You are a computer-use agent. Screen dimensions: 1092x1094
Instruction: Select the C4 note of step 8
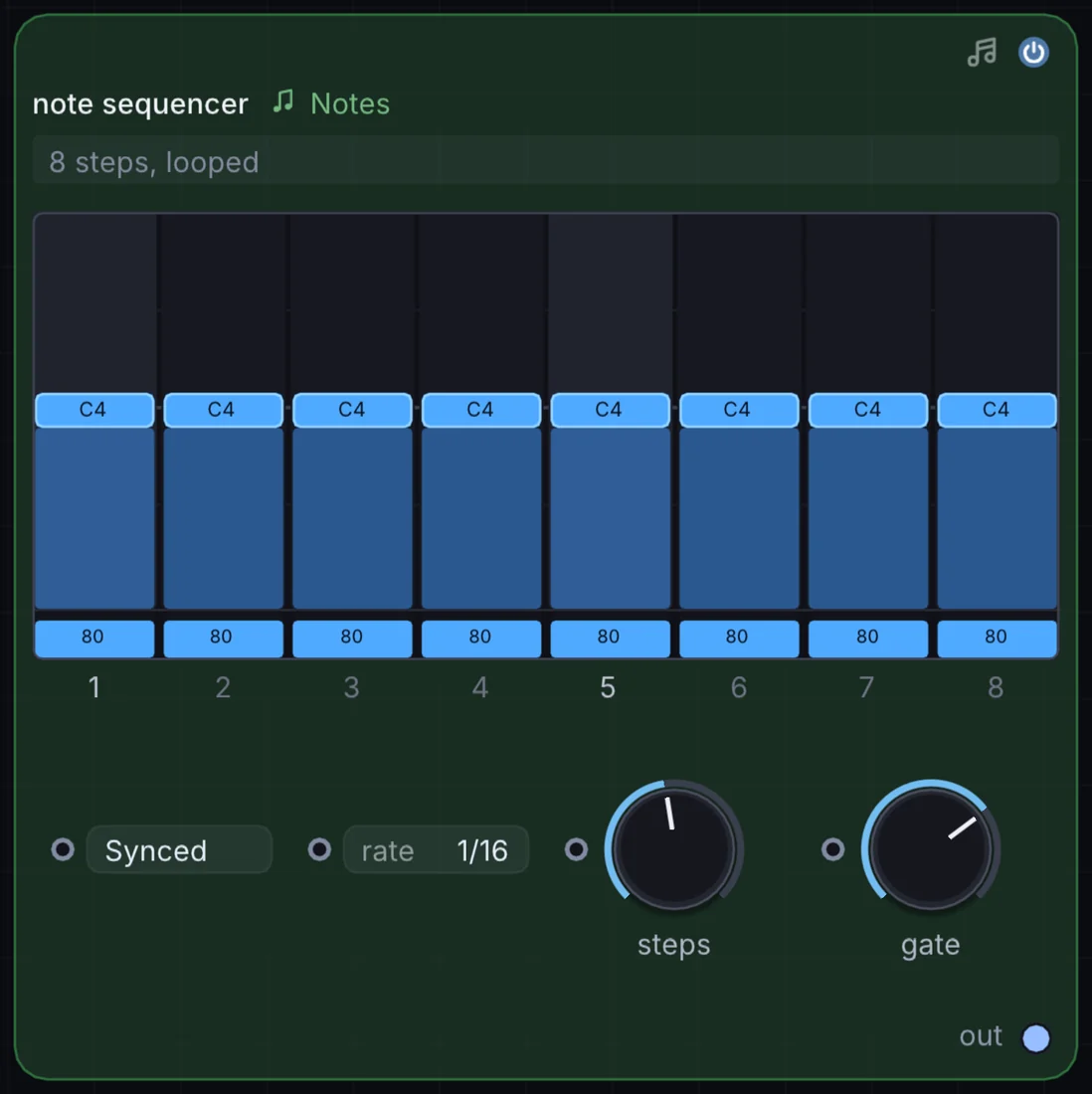tap(998, 410)
